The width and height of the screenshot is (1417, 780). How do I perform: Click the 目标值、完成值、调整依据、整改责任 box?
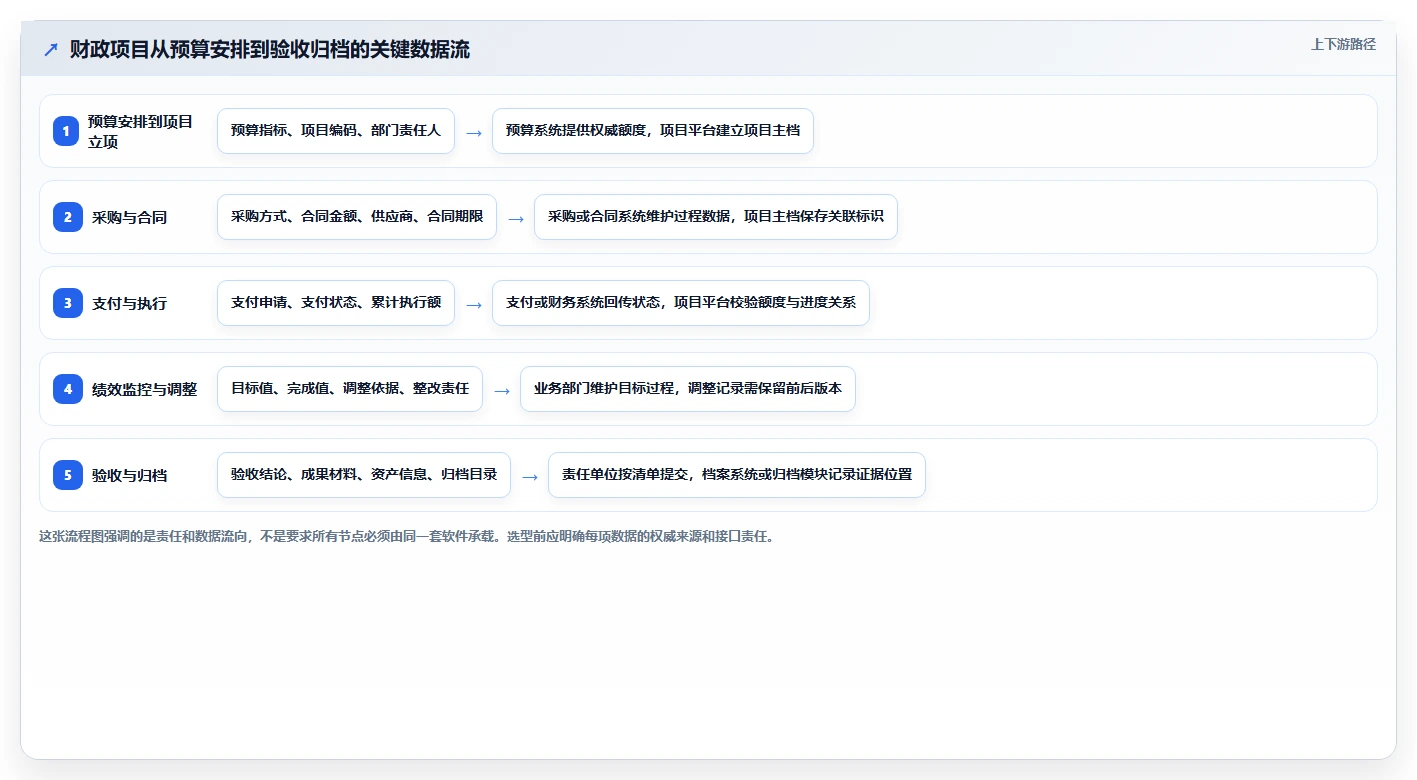click(350, 389)
